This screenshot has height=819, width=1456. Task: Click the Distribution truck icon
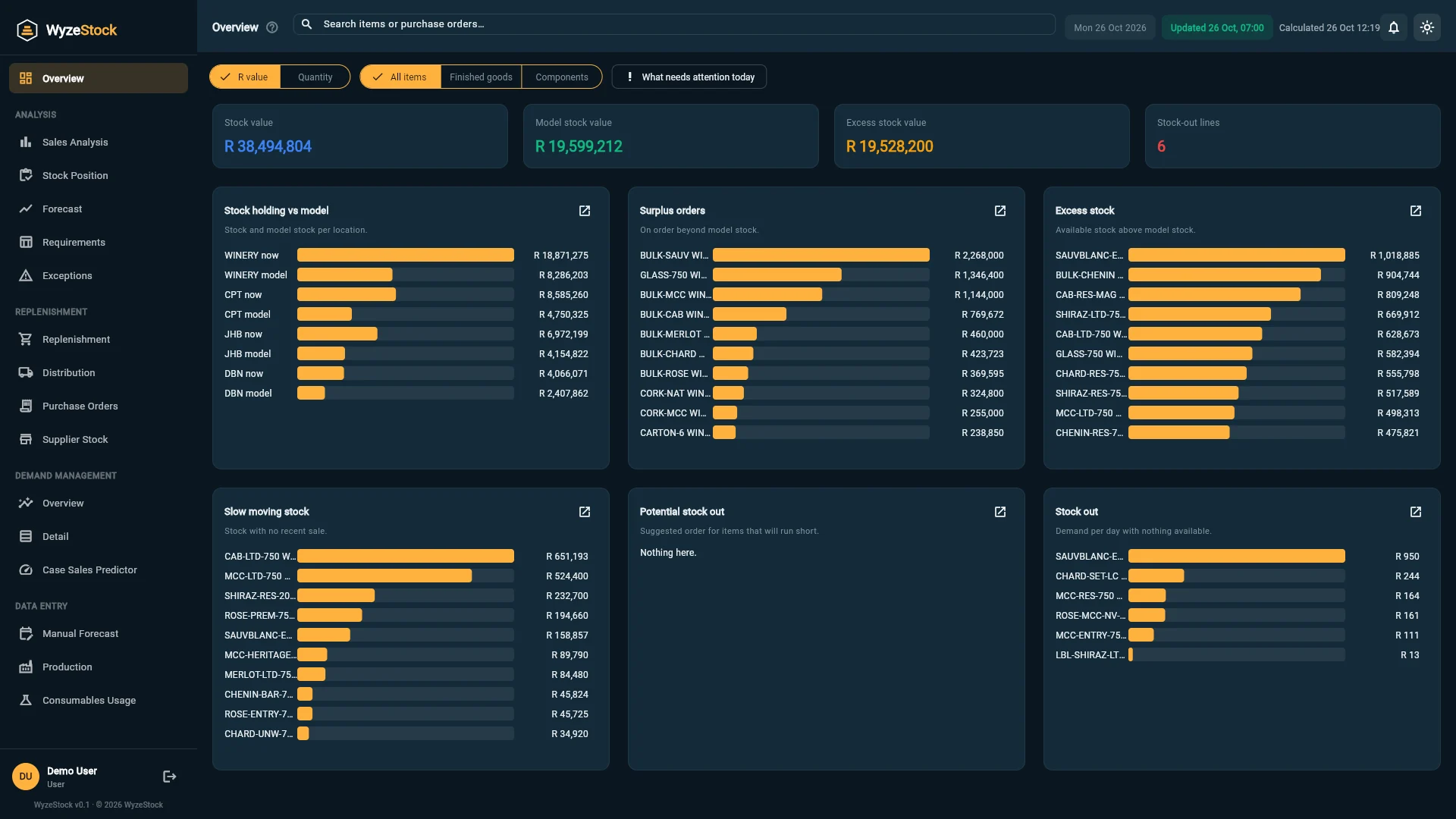click(26, 372)
